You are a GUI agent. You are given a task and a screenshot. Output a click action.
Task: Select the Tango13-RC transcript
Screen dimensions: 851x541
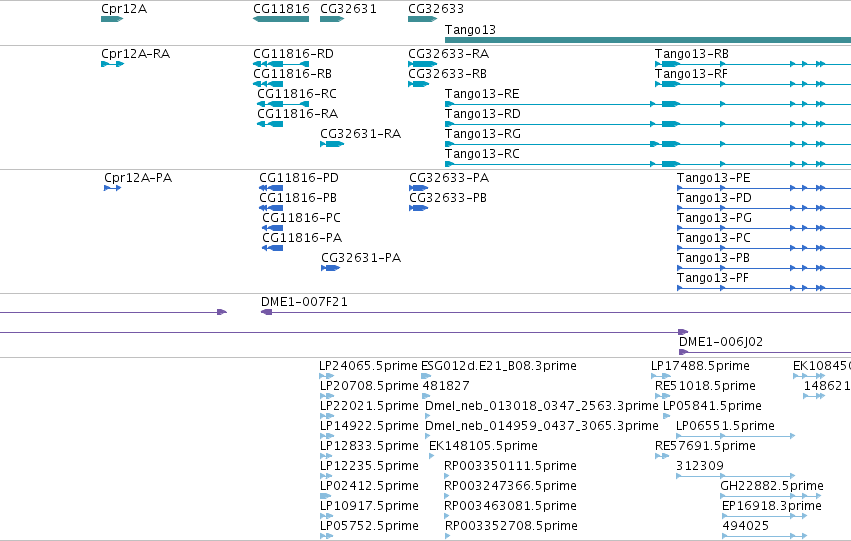648,164
